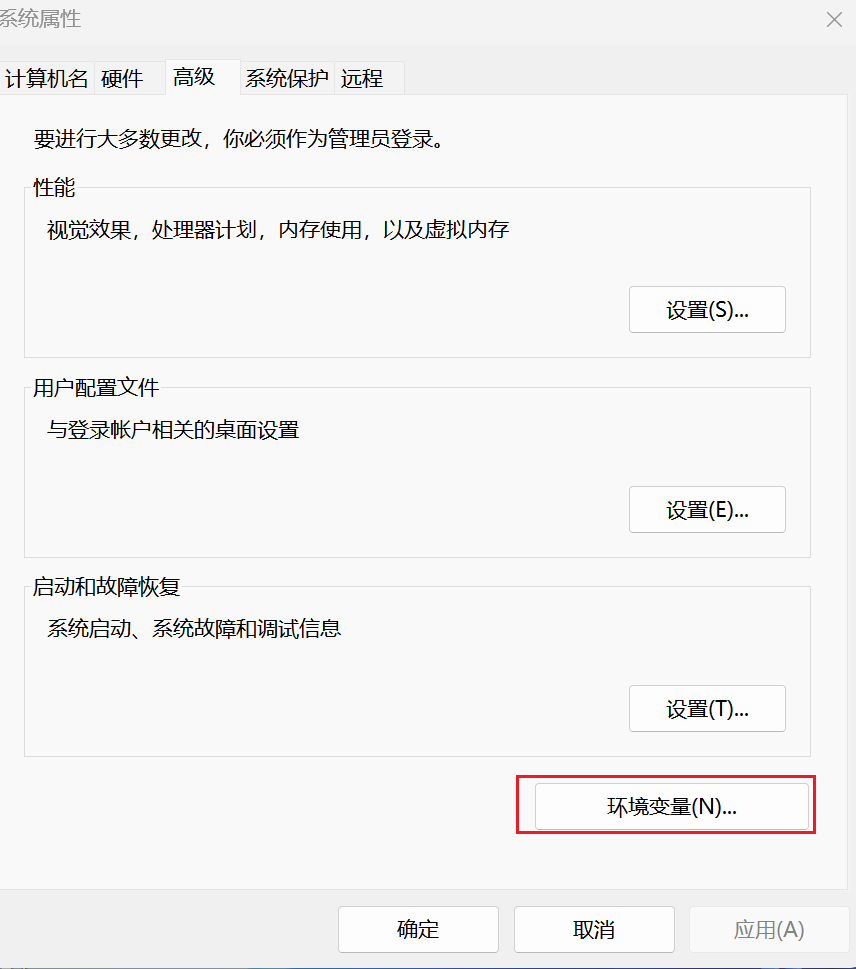The image size is (856, 969).
Task: Click text 与登录帐户相关的桌面设置
Action: (173, 430)
